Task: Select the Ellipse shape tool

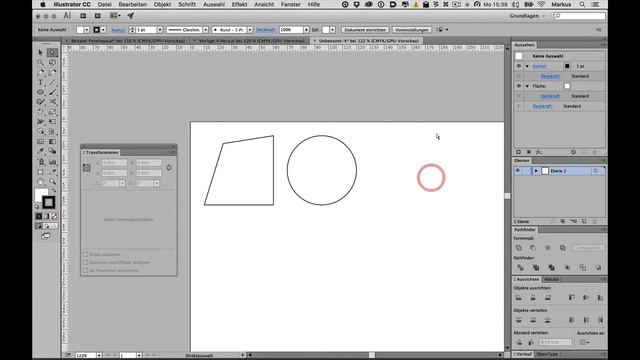Action: (40, 92)
